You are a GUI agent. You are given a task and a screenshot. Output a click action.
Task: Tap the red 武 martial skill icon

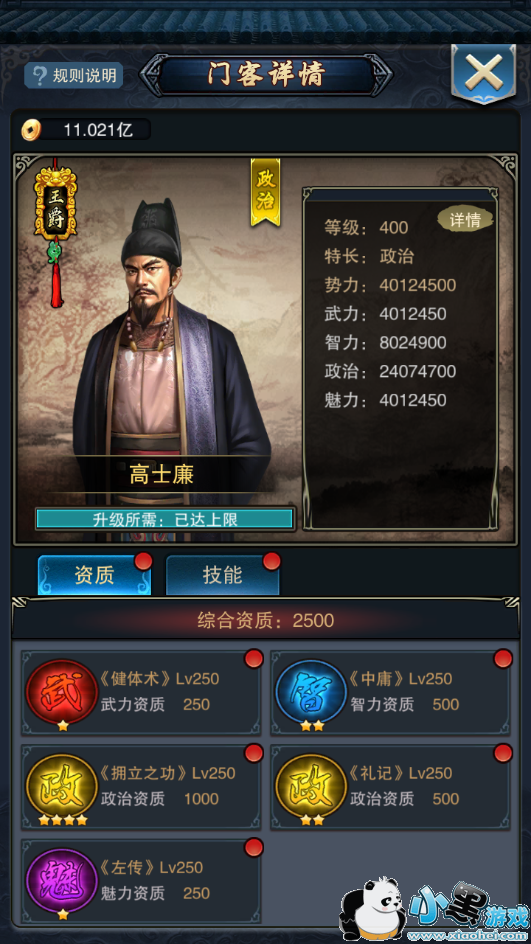click(x=61, y=691)
